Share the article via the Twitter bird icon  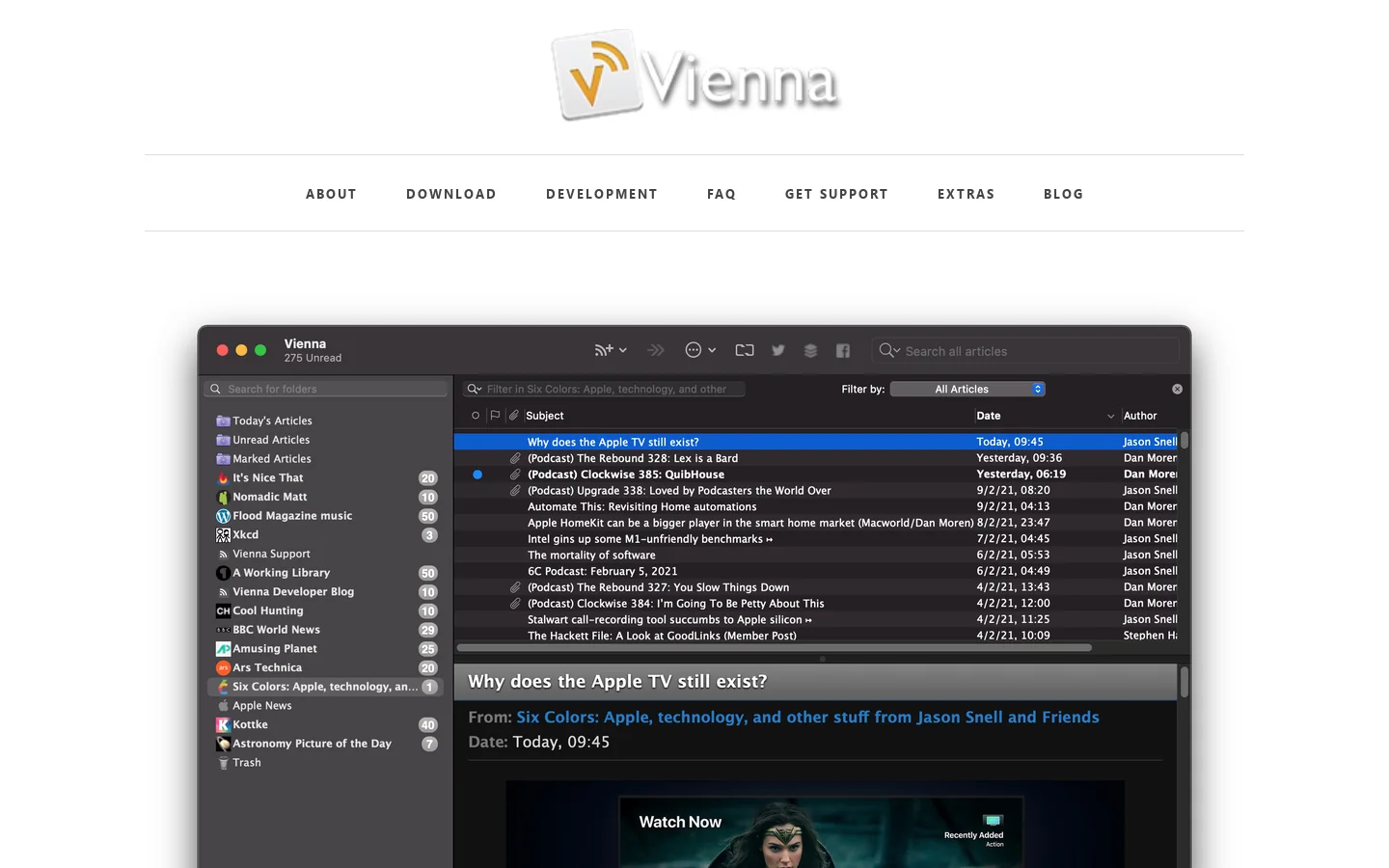[778, 350]
